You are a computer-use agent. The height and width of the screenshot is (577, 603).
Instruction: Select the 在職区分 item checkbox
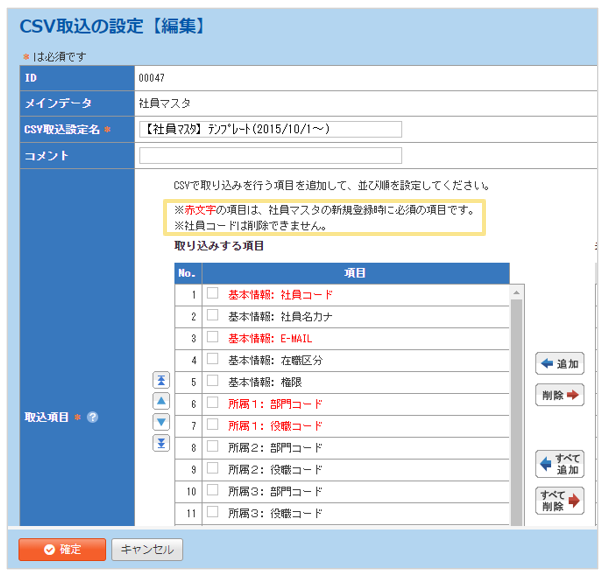point(212,360)
